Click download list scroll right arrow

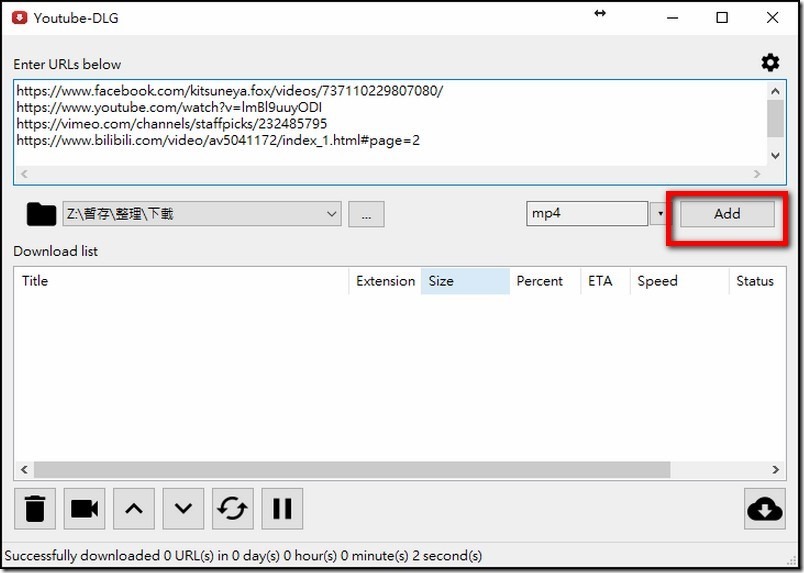(775, 469)
